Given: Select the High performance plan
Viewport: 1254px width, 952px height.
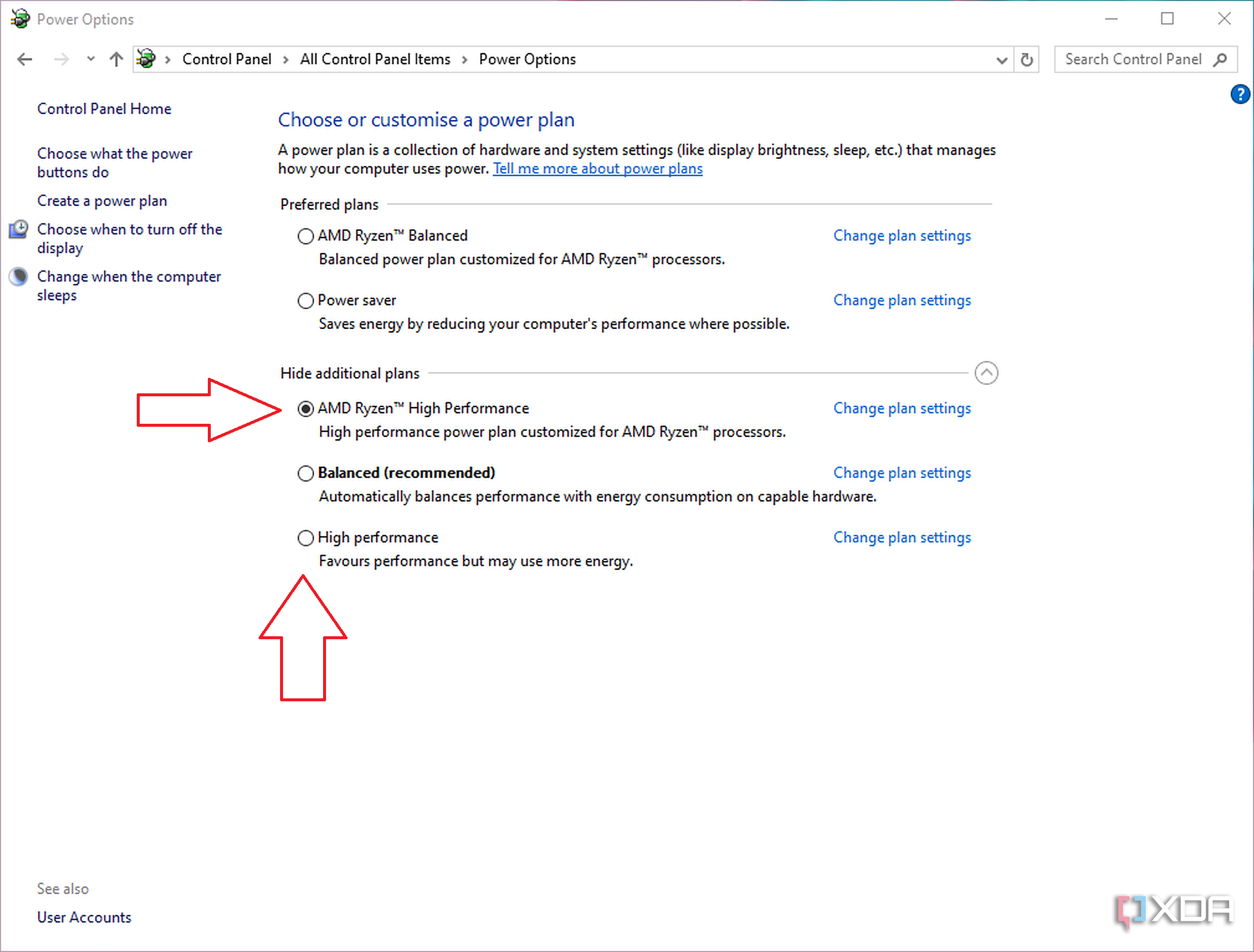Looking at the screenshot, I should (x=305, y=538).
